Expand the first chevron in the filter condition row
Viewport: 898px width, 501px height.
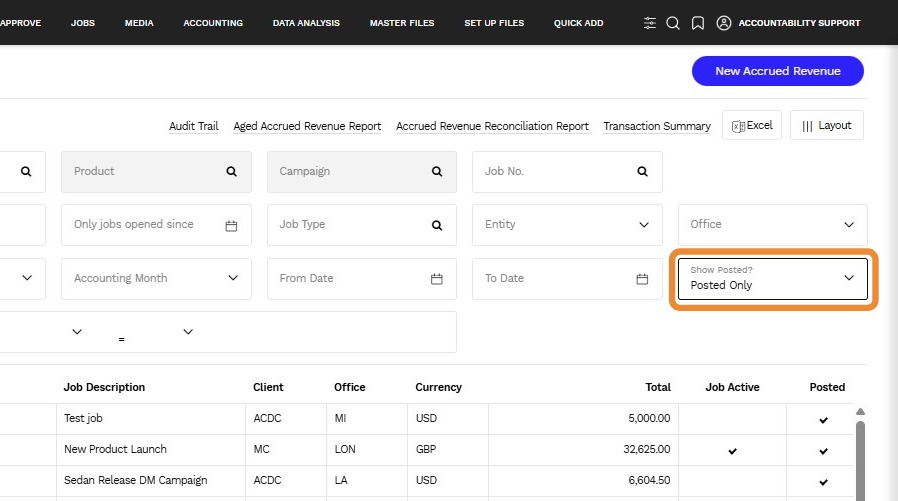[77, 332]
